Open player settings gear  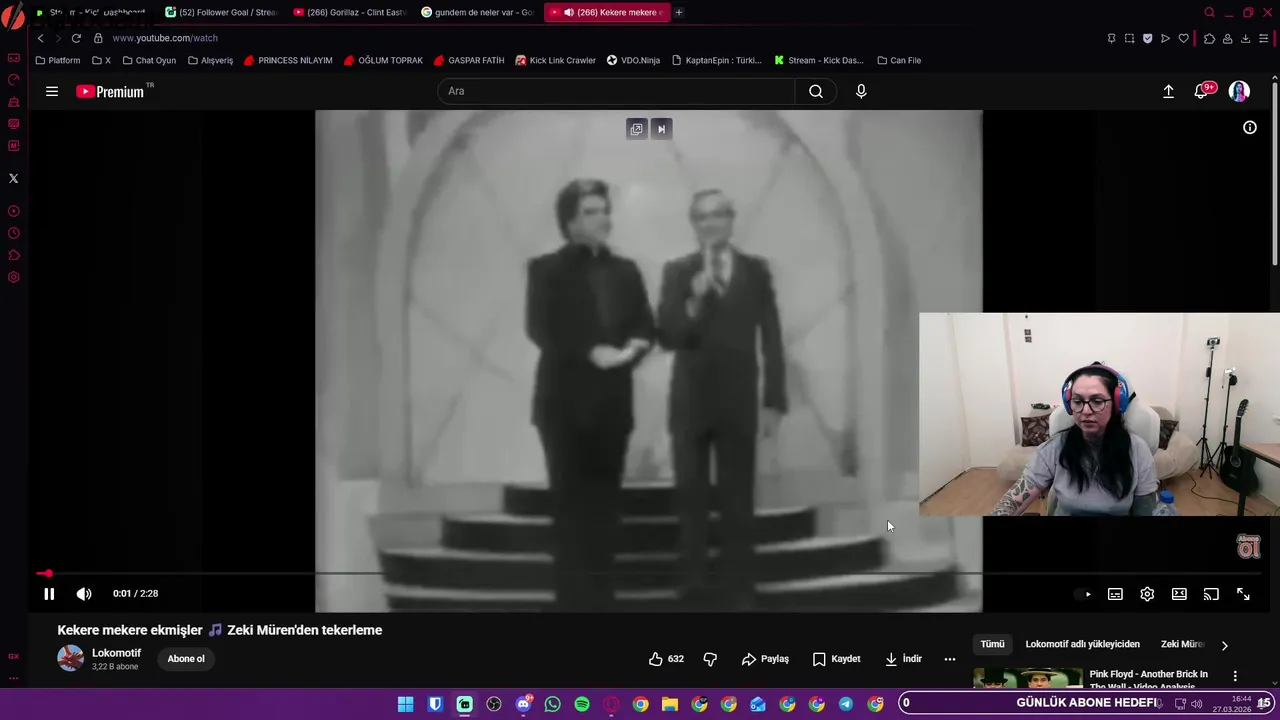[x=1147, y=594]
